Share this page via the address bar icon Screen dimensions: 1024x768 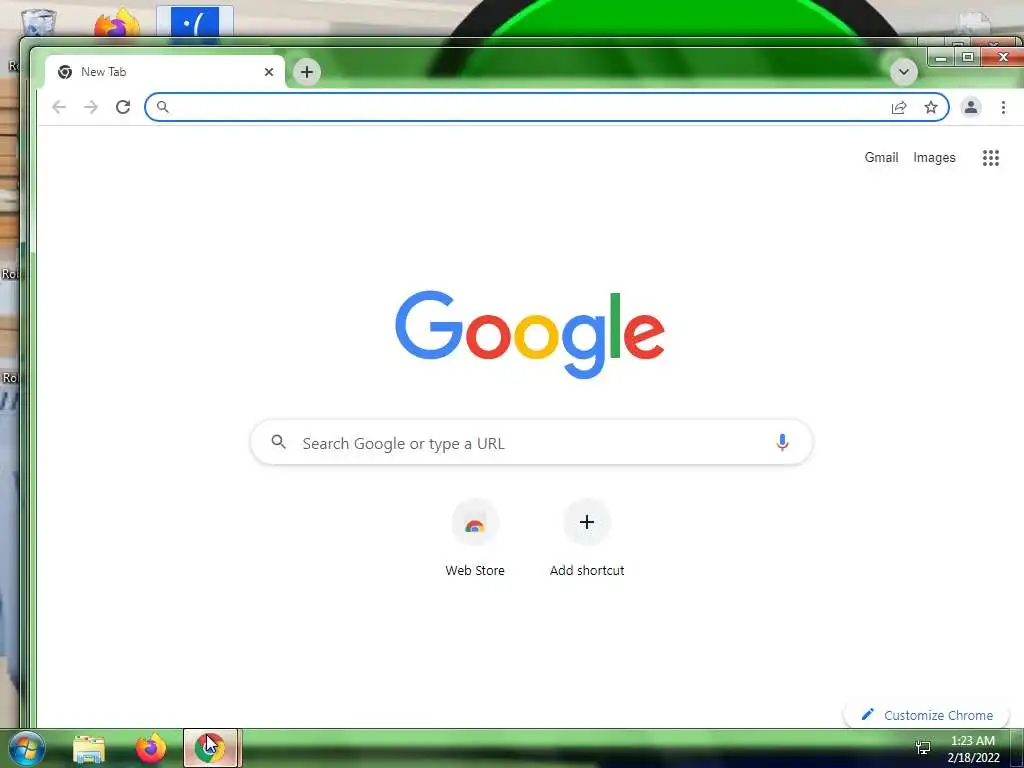pyautogui.click(x=899, y=108)
